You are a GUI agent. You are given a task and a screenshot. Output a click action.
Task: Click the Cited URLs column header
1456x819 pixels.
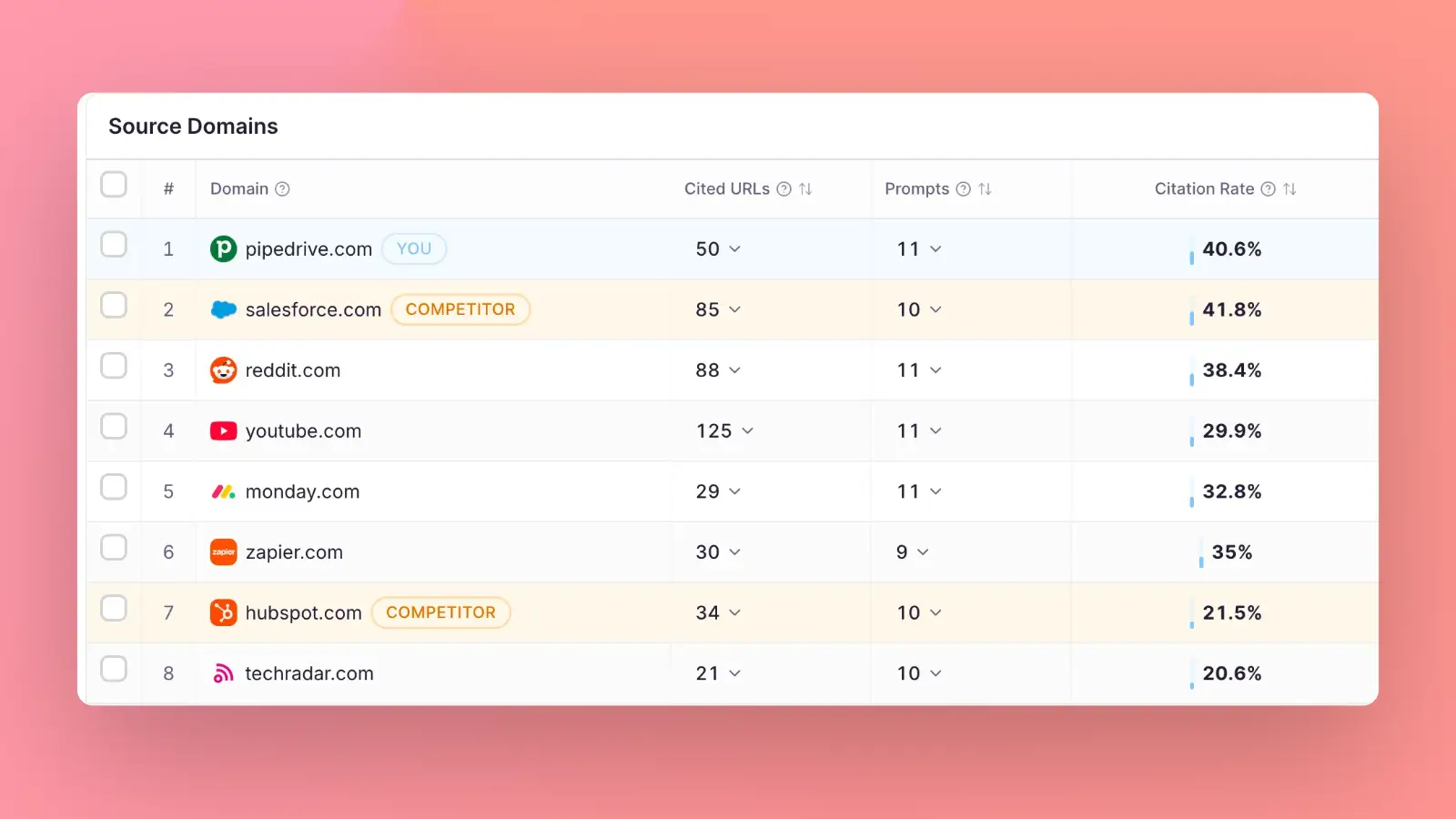[727, 189]
